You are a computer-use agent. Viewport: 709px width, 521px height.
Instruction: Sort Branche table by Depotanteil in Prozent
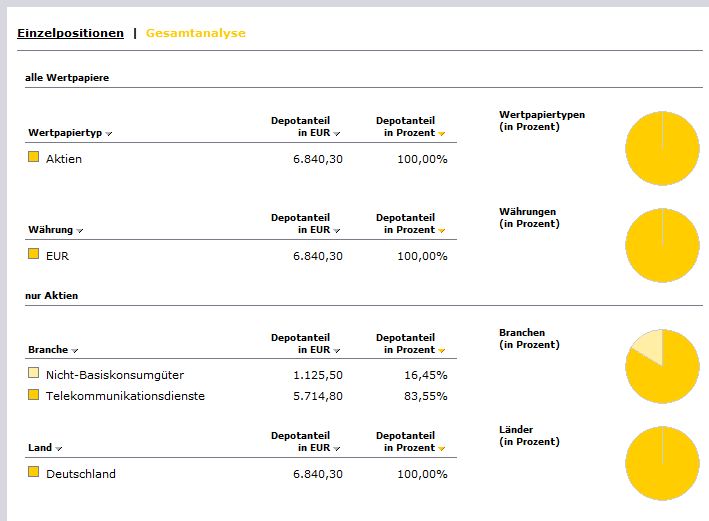pos(441,351)
